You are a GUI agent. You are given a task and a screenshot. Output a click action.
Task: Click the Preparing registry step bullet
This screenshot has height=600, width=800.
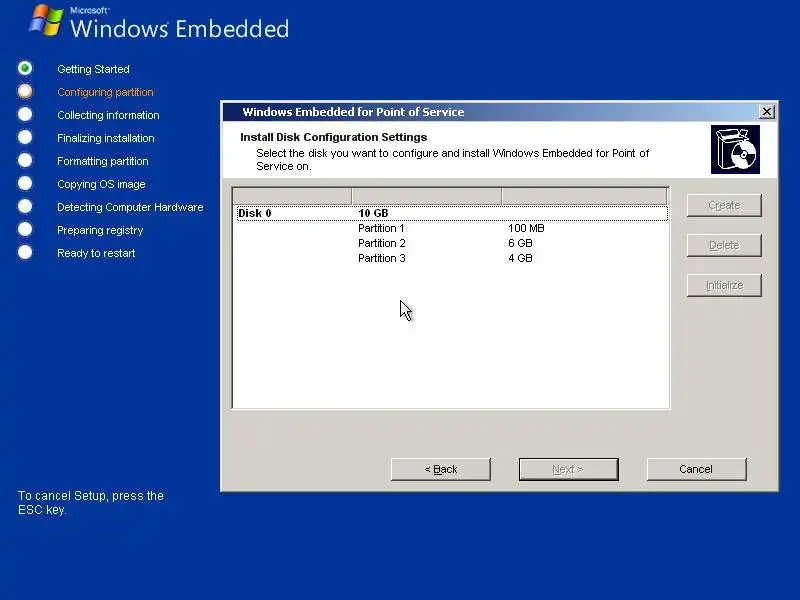coord(24,229)
